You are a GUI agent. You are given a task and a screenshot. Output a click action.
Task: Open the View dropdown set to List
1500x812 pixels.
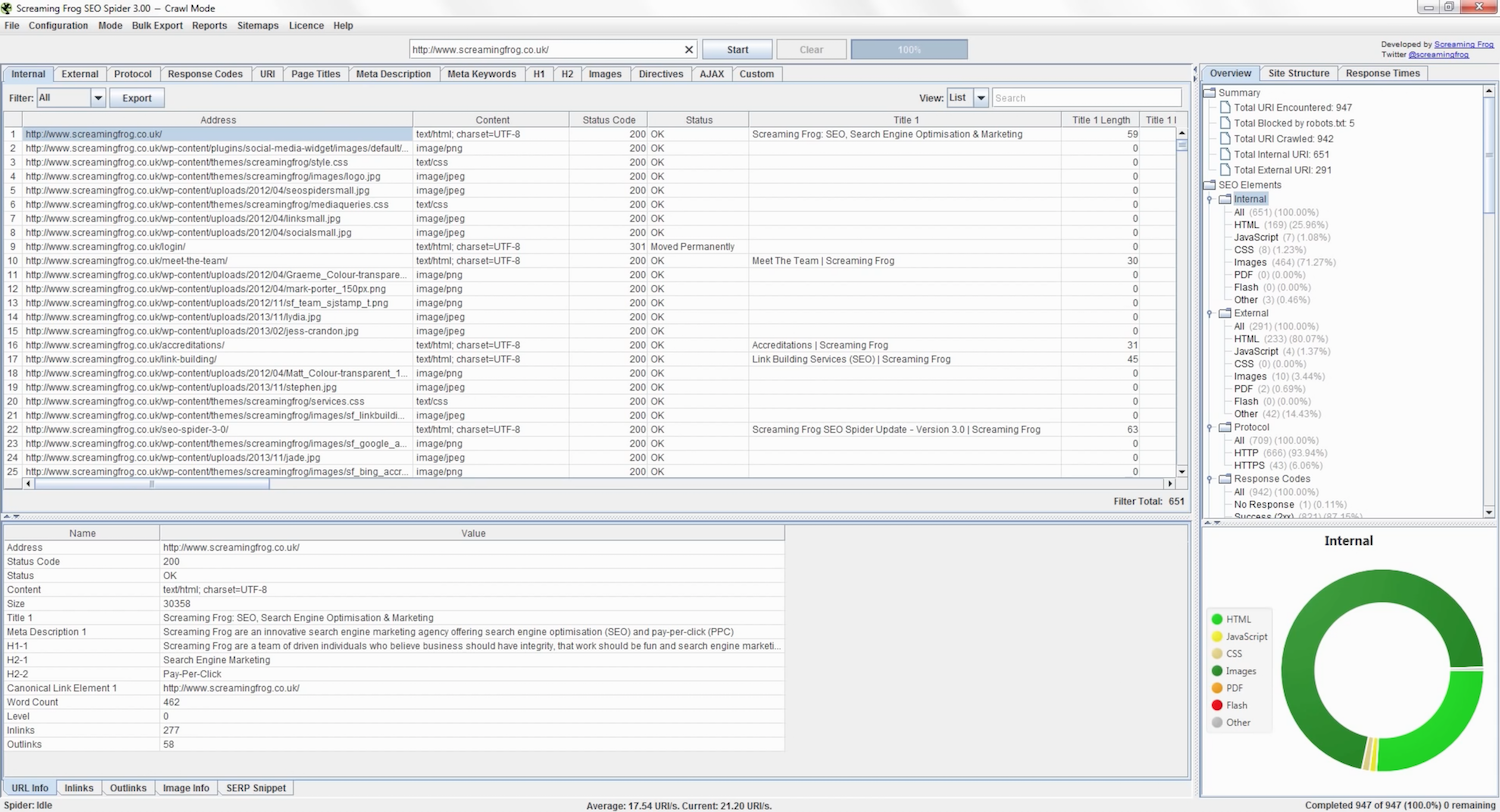coord(968,98)
